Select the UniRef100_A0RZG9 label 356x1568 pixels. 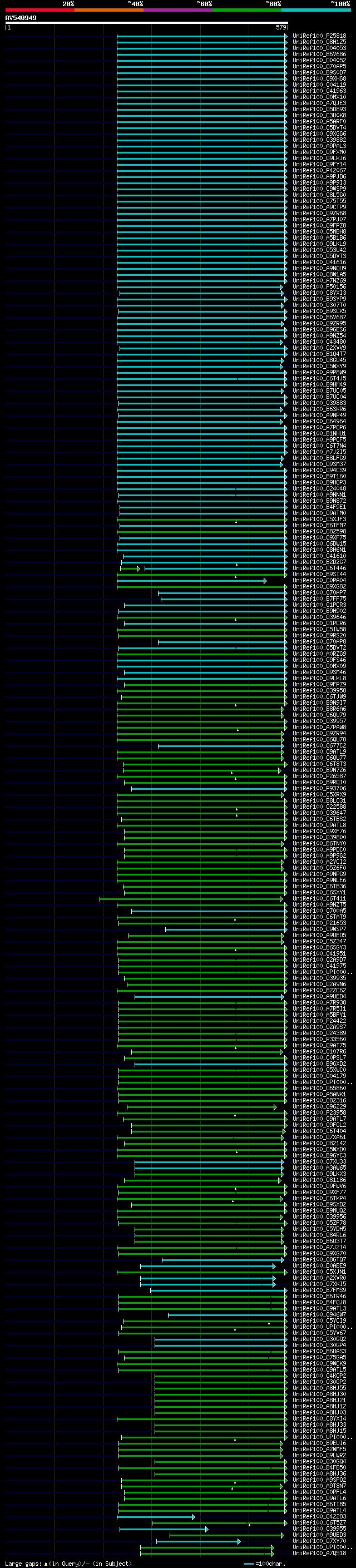tap(319, 654)
